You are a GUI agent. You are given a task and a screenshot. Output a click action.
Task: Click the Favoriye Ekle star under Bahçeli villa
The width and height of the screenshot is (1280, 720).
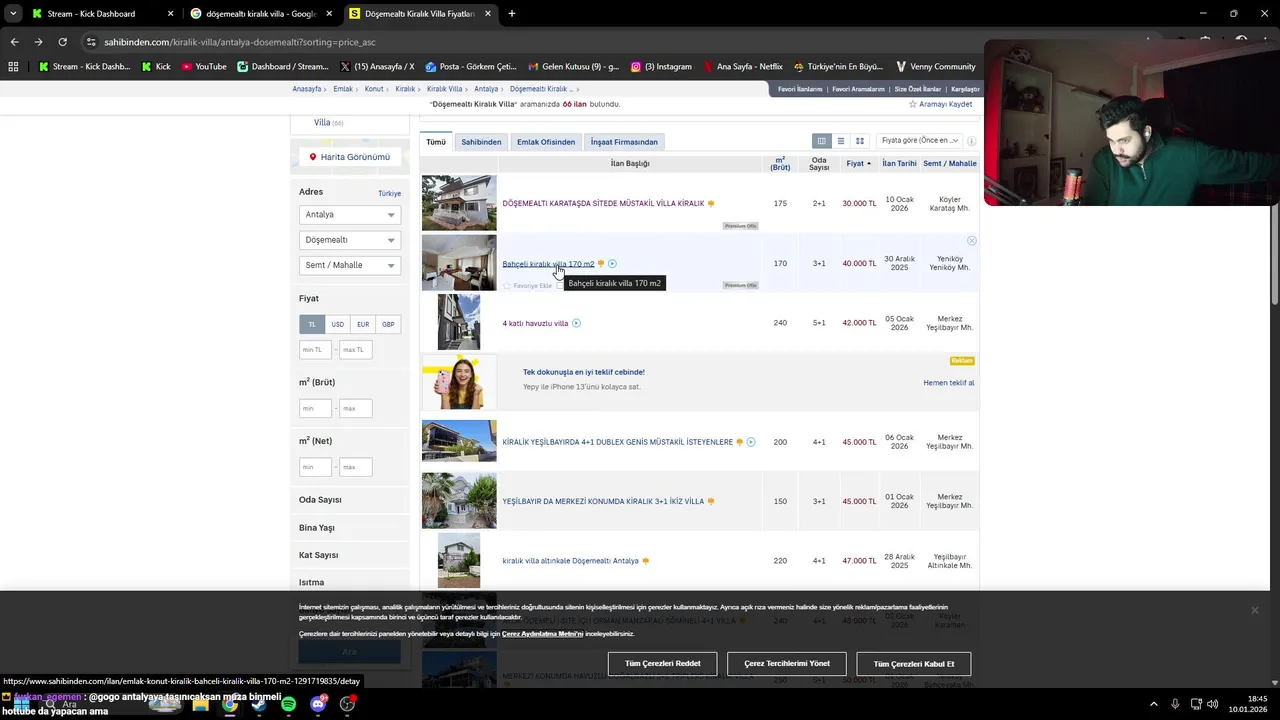[x=507, y=286]
